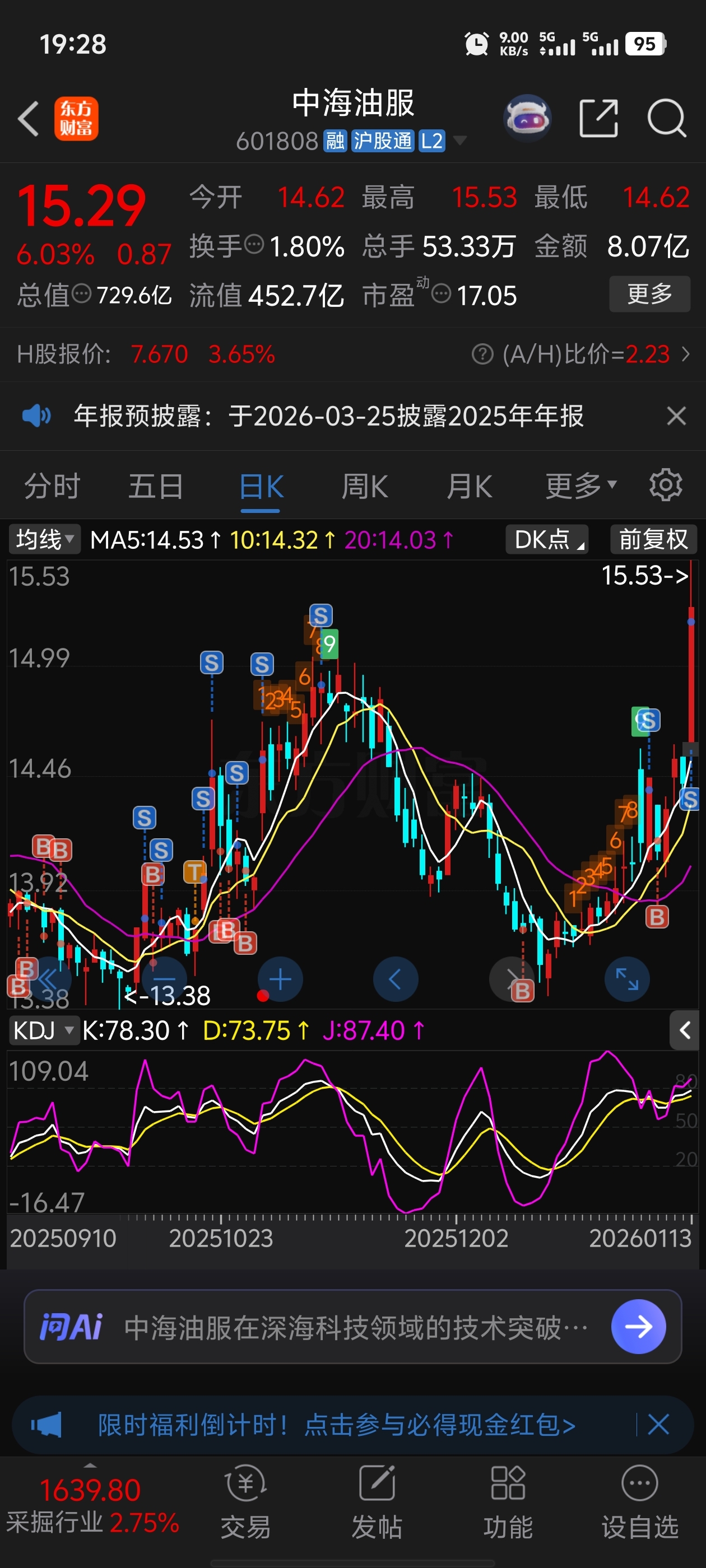Tap J:87.40 indicator value
Screen dimensions: 706x1568
(373, 1030)
